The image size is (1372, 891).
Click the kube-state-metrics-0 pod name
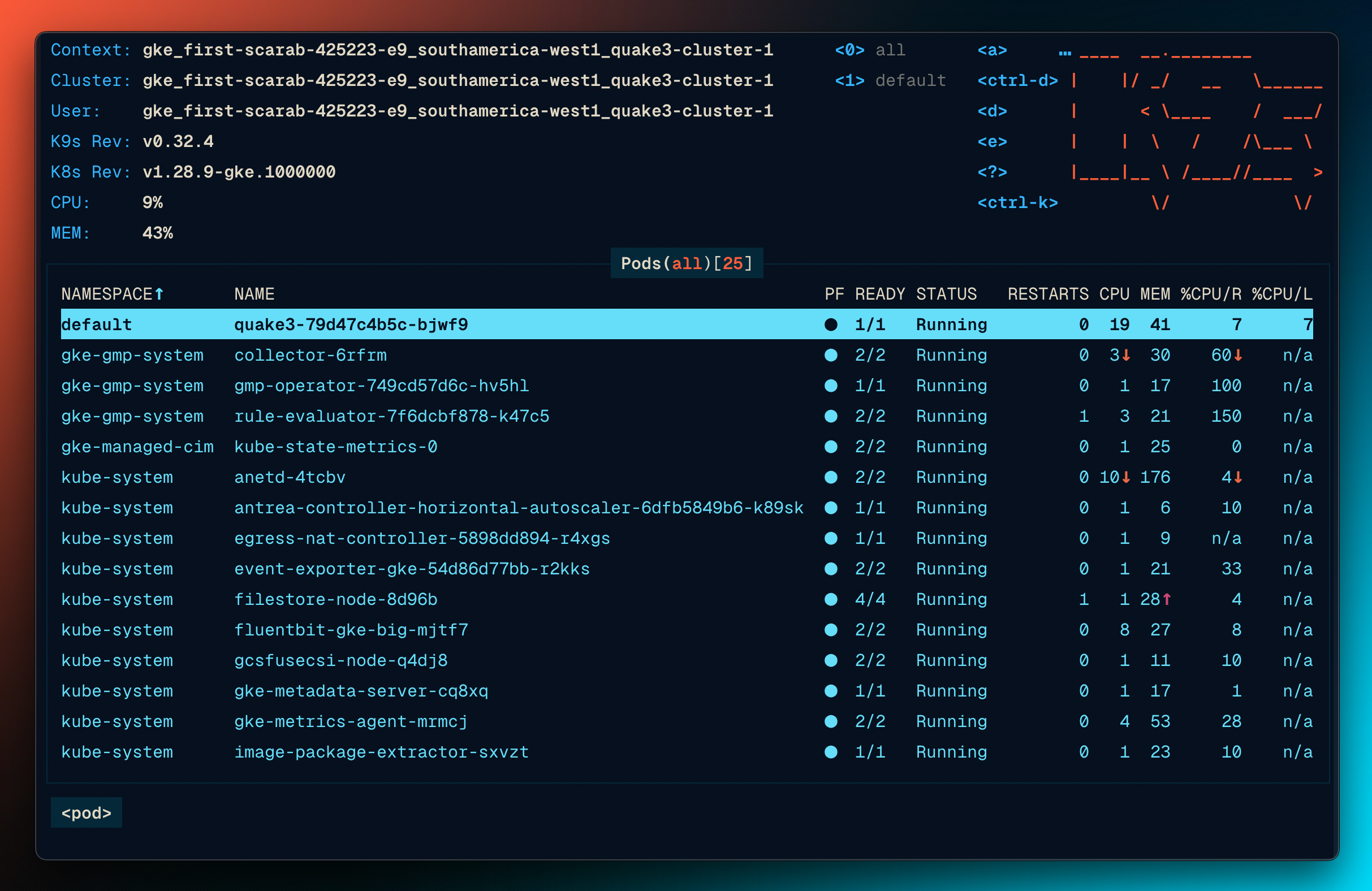335,447
